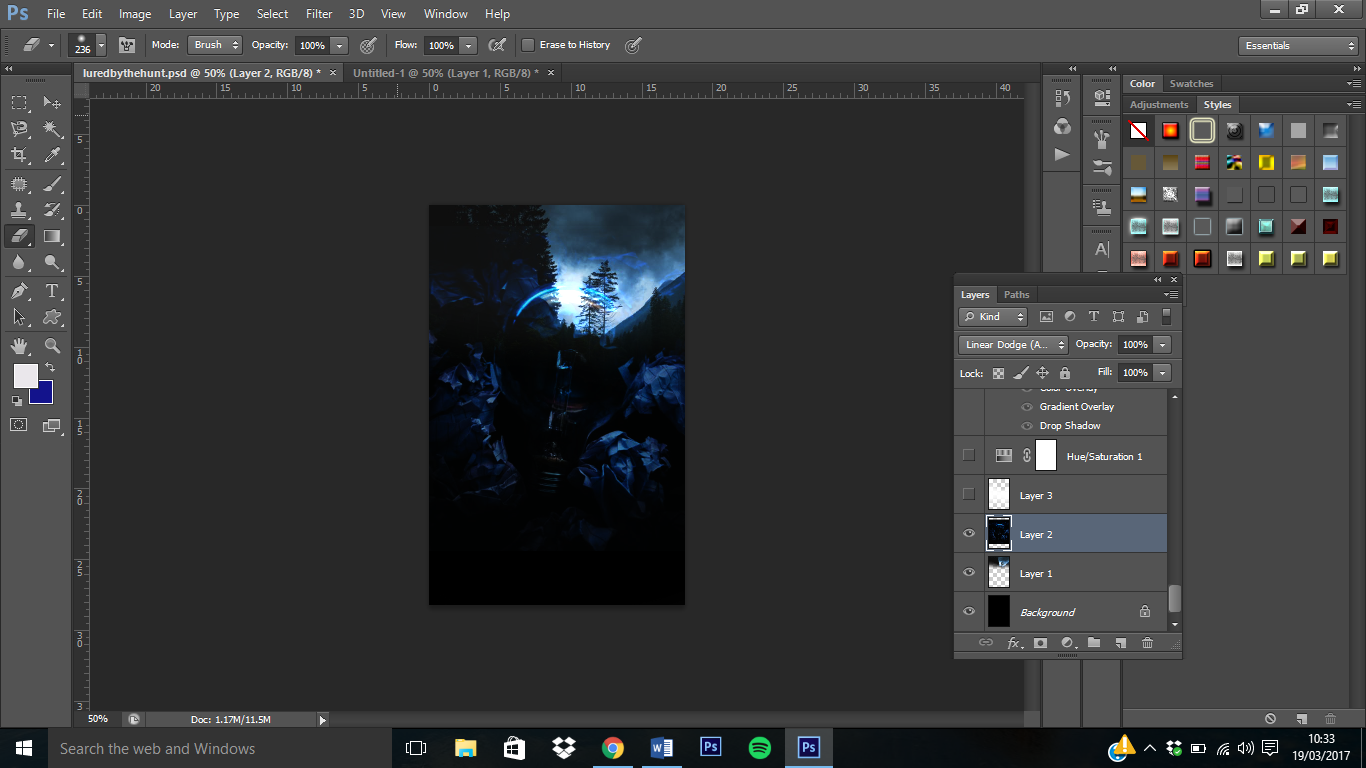
Task: Delete layer using trash icon
Action: click(1147, 643)
